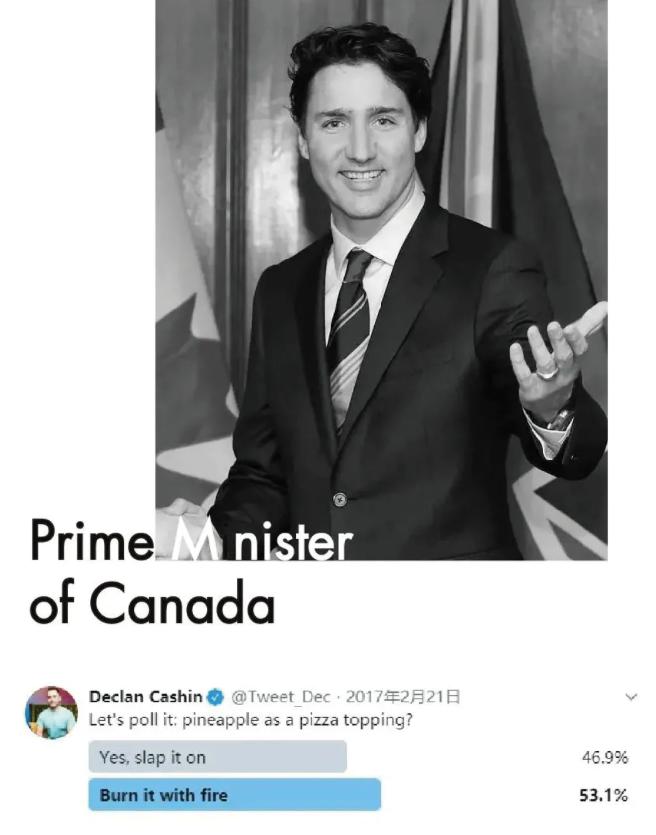Open the Declan Cashin display name link
This screenshot has height=835, width=656.
point(146,697)
